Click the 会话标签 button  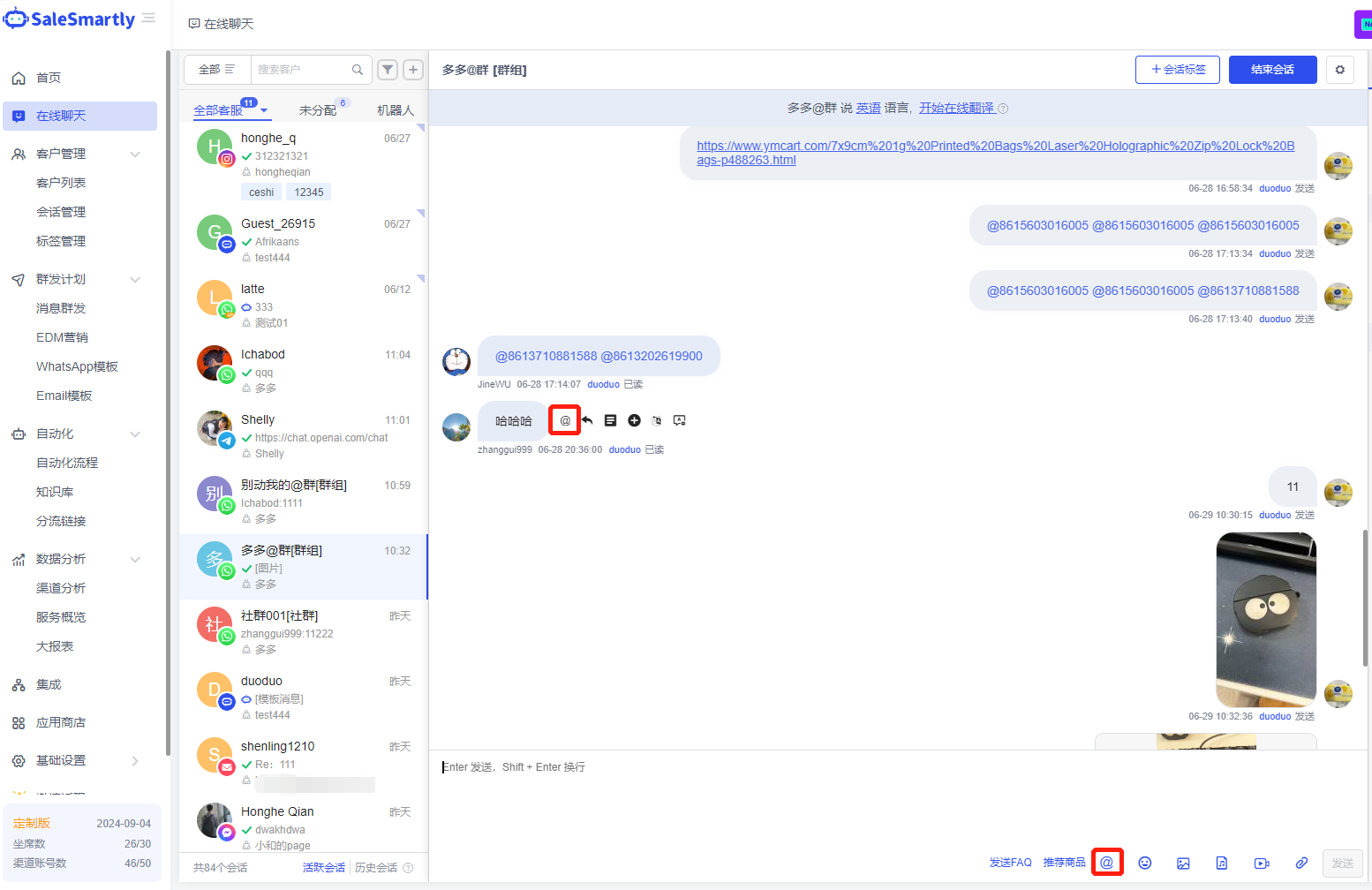point(1178,70)
